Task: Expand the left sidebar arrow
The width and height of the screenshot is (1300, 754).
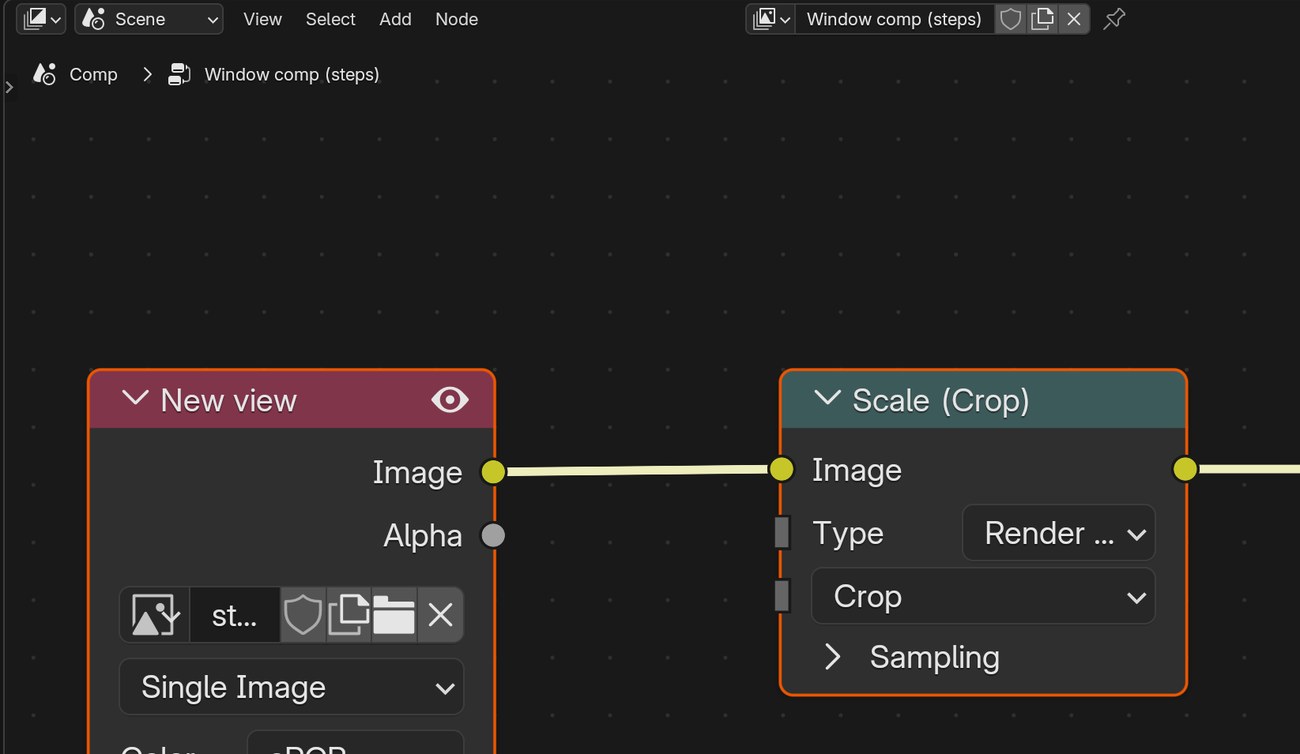Action: [x=9, y=87]
